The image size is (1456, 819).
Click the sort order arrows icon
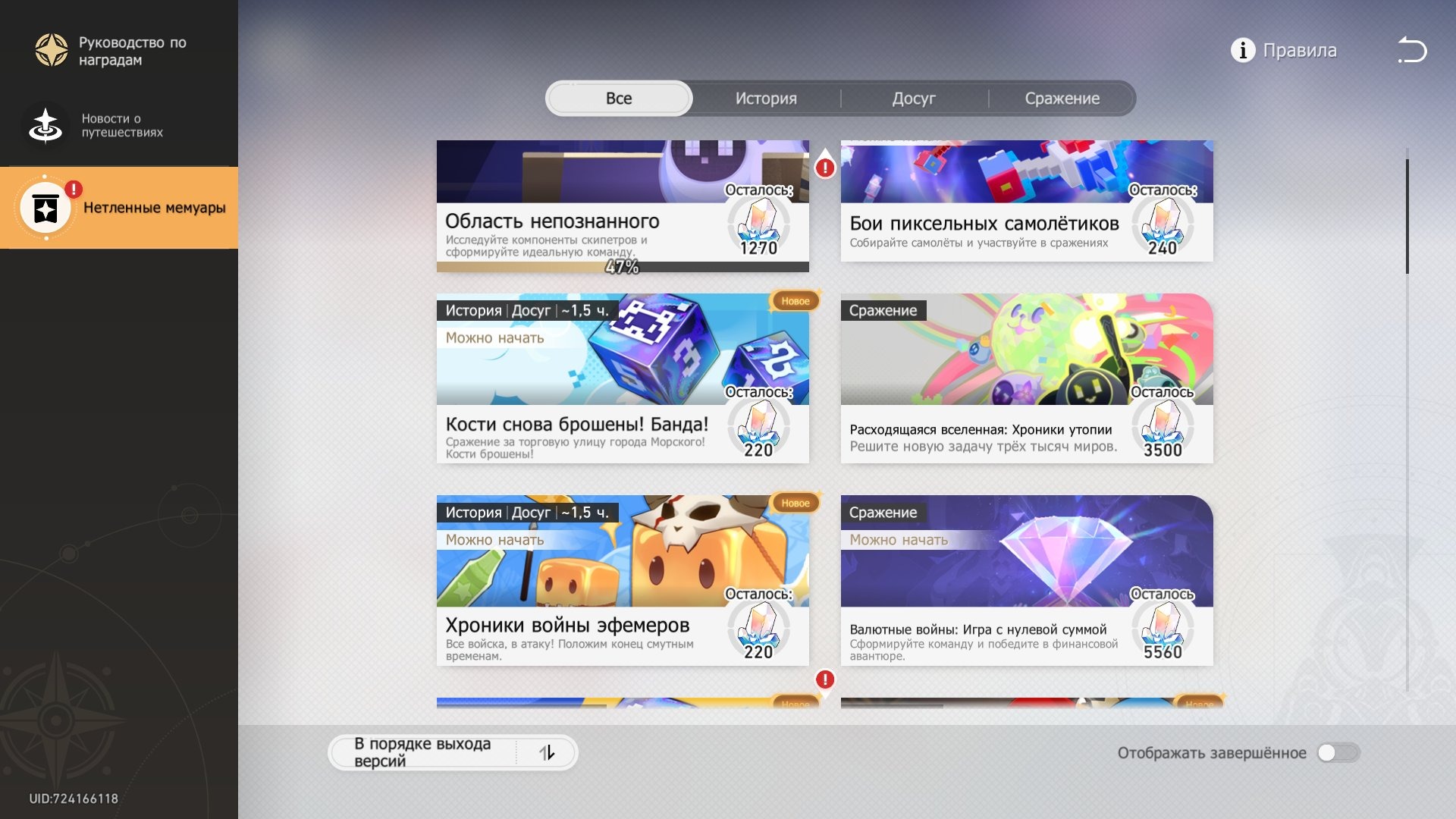pyautogui.click(x=547, y=752)
